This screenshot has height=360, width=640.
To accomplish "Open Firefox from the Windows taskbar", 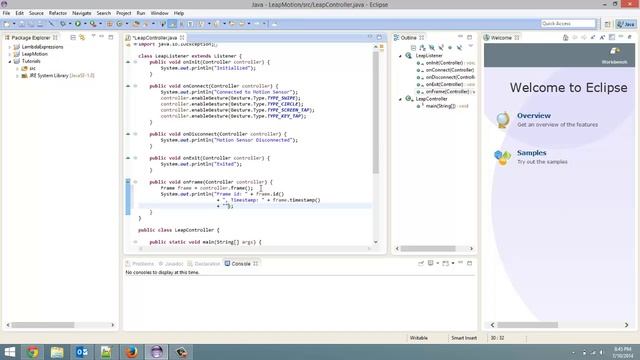I will (x=131, y=352).
